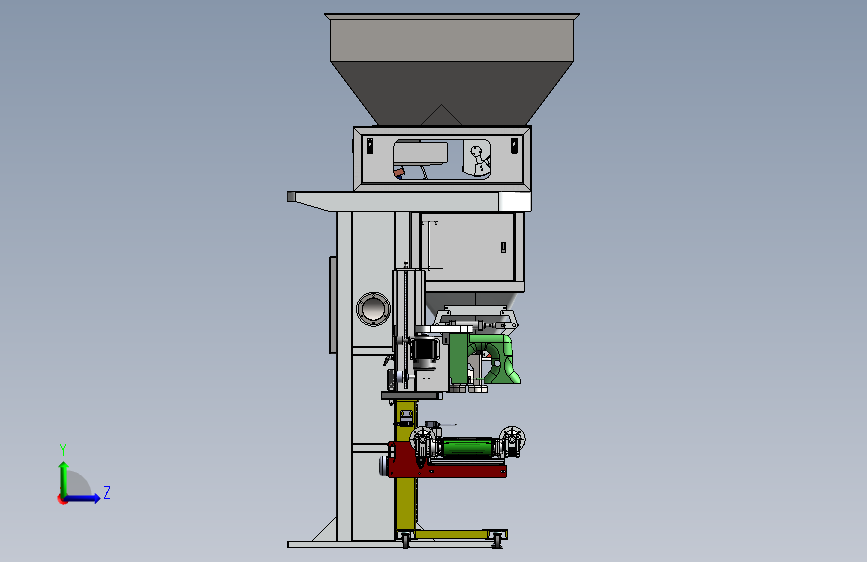Viewport: 867px width, 562px height.
Task: Click the green Y axis of the triad
Action: (64, 478)
